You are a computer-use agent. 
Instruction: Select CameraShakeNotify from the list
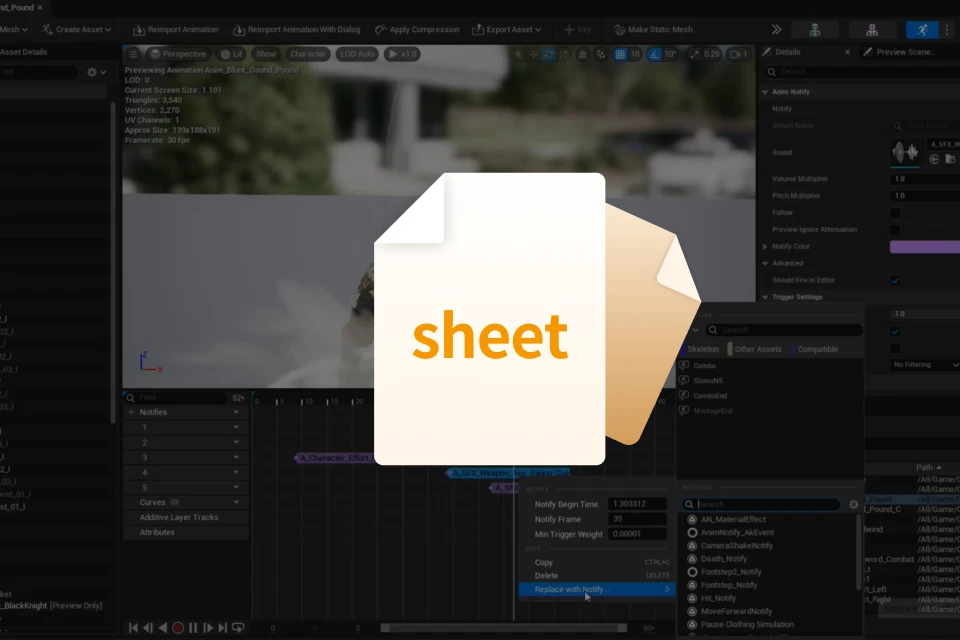pyautogui.click(x=737, y=546)
